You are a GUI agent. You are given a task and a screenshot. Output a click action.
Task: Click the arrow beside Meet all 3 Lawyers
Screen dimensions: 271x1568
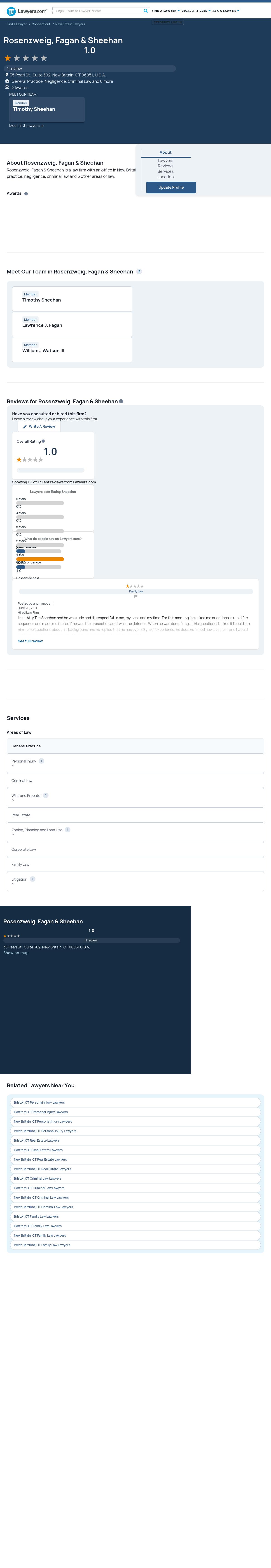[42, 126]
